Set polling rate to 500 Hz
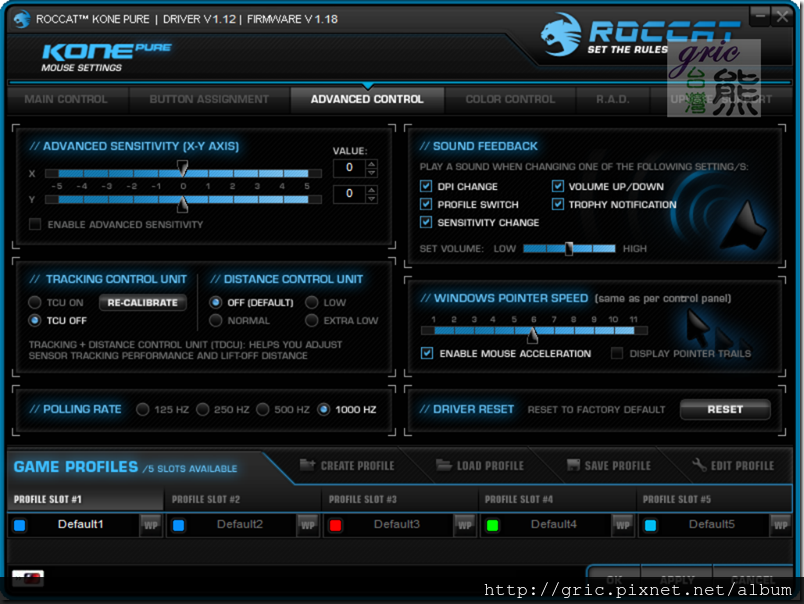The width and height of the screenshot is (804, 604). click(263, 409)
